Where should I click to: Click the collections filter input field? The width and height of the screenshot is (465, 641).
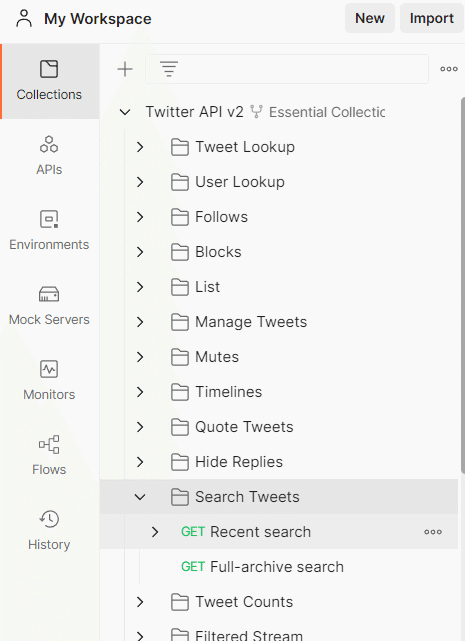coord(301,69)
